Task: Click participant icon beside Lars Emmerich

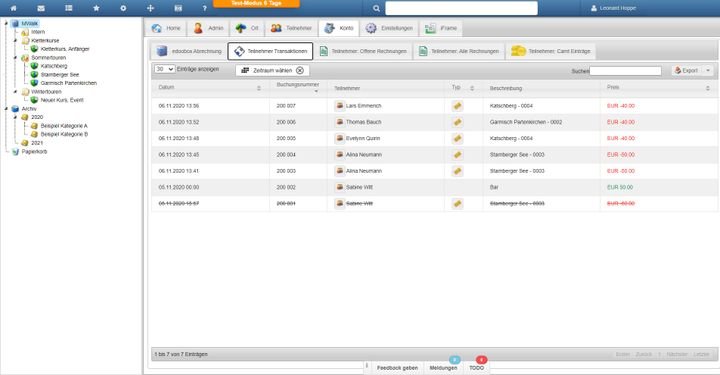Action: point(339,106)
